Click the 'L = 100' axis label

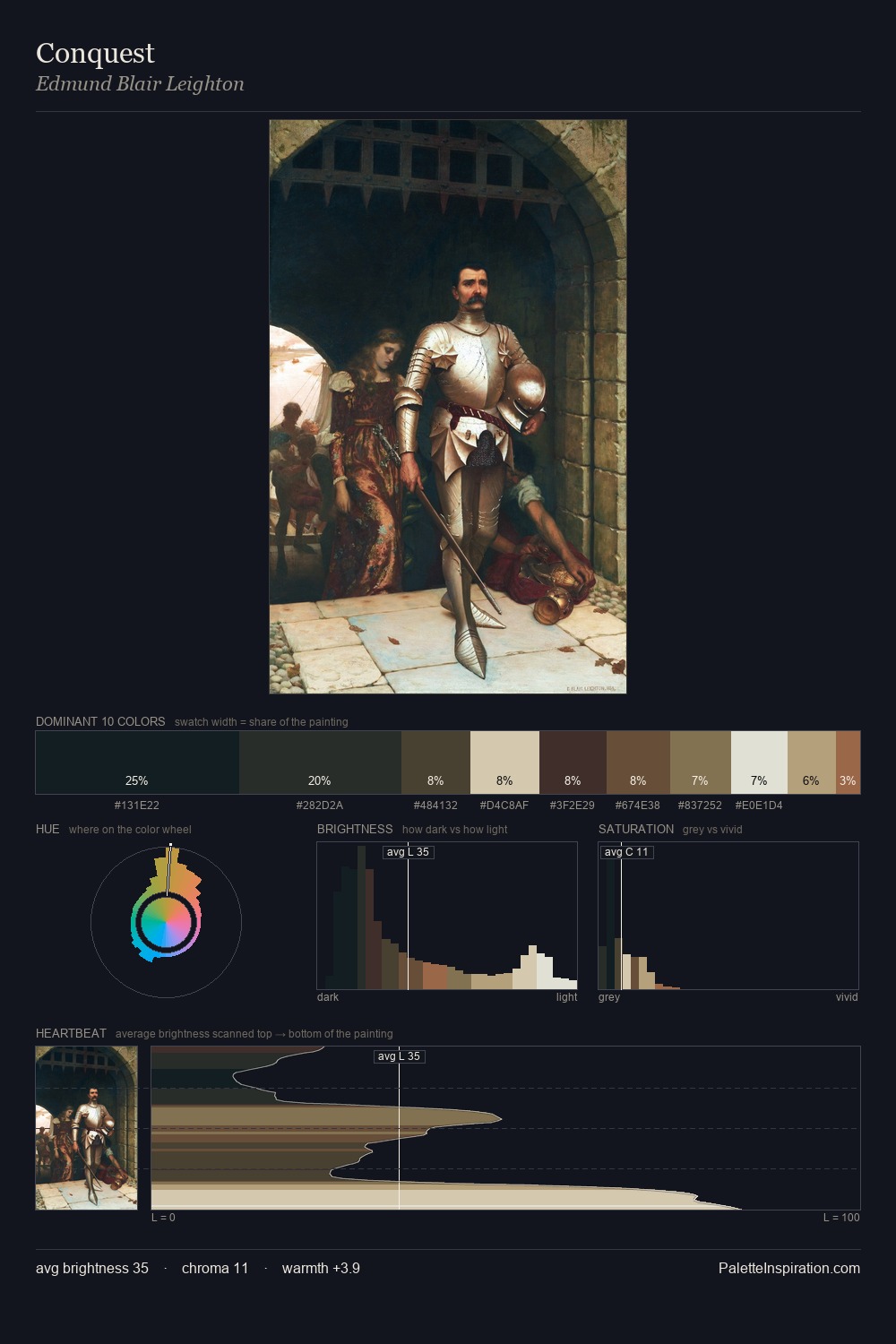point(841,1218)
